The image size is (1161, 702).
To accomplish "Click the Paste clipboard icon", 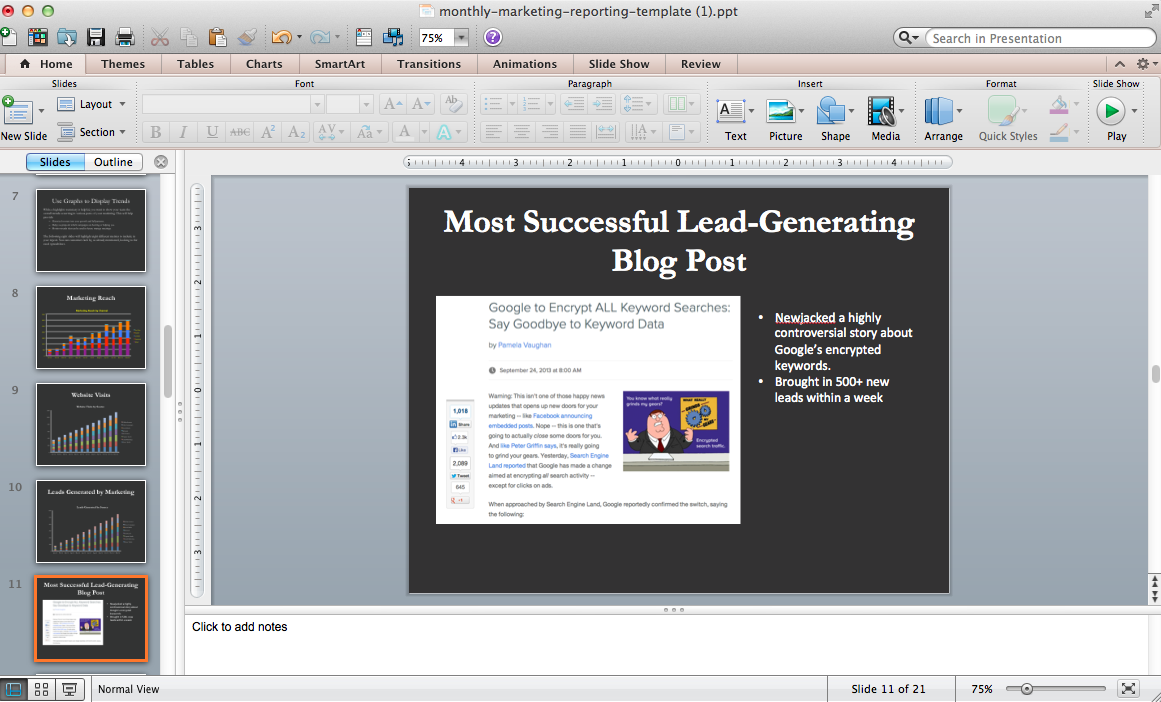I will coord(218,37).
